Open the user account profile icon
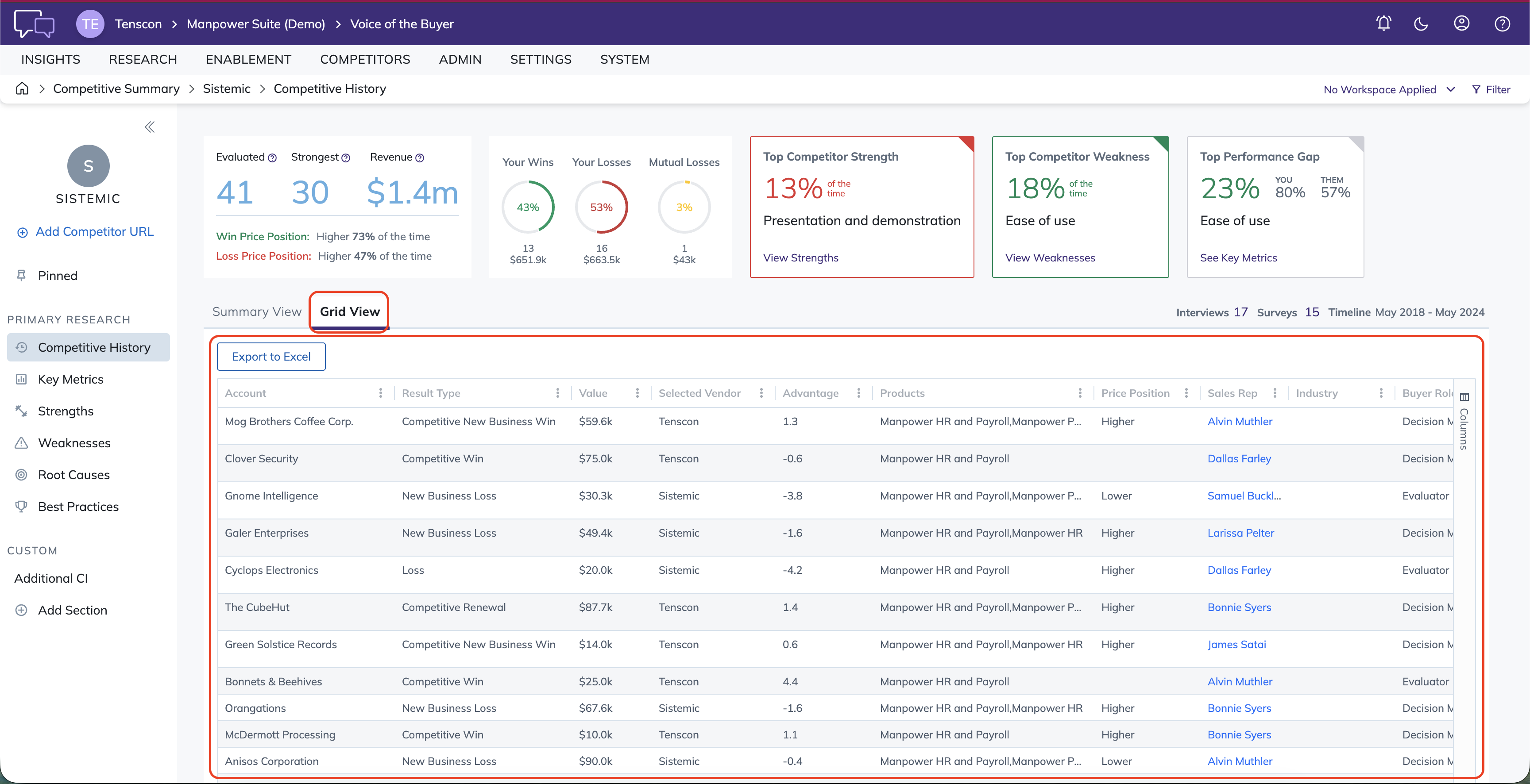 coord(1462,24)
